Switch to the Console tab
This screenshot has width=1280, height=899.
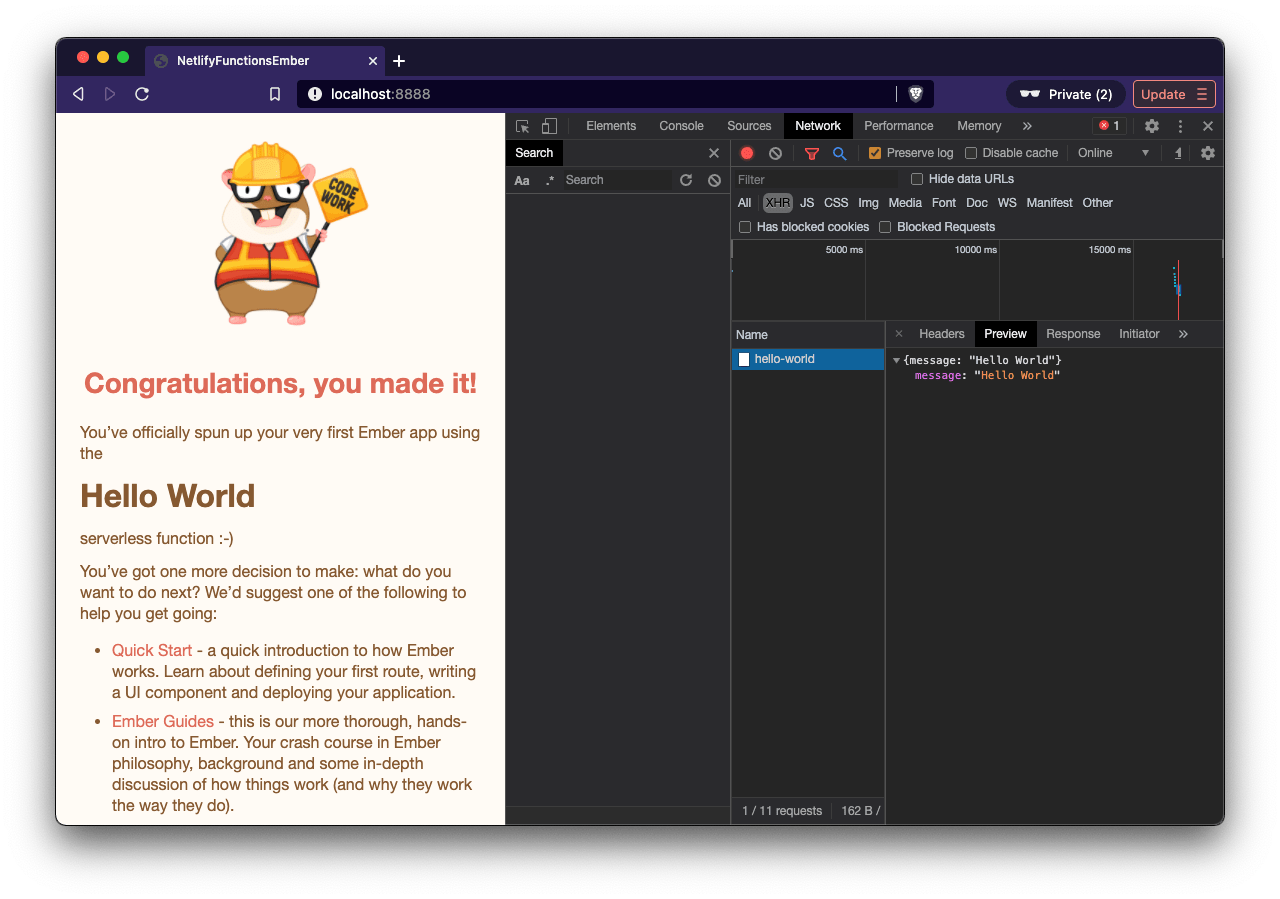click(681, 126)
